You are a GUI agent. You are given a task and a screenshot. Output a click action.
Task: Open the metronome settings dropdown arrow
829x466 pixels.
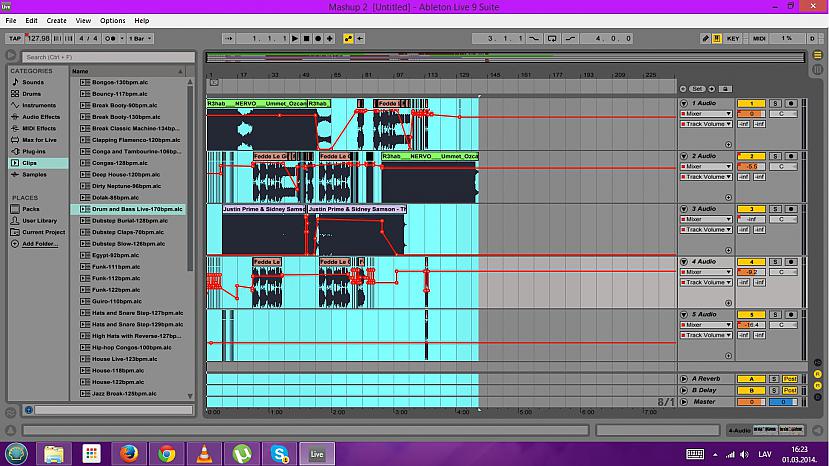[x=122, y=39]
